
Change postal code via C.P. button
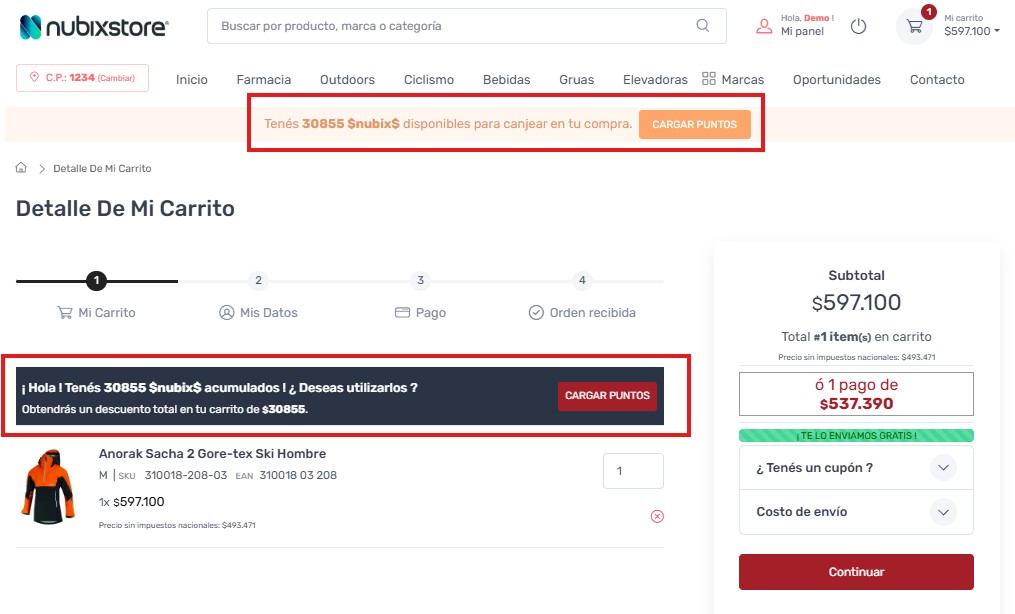pos(82,78)
